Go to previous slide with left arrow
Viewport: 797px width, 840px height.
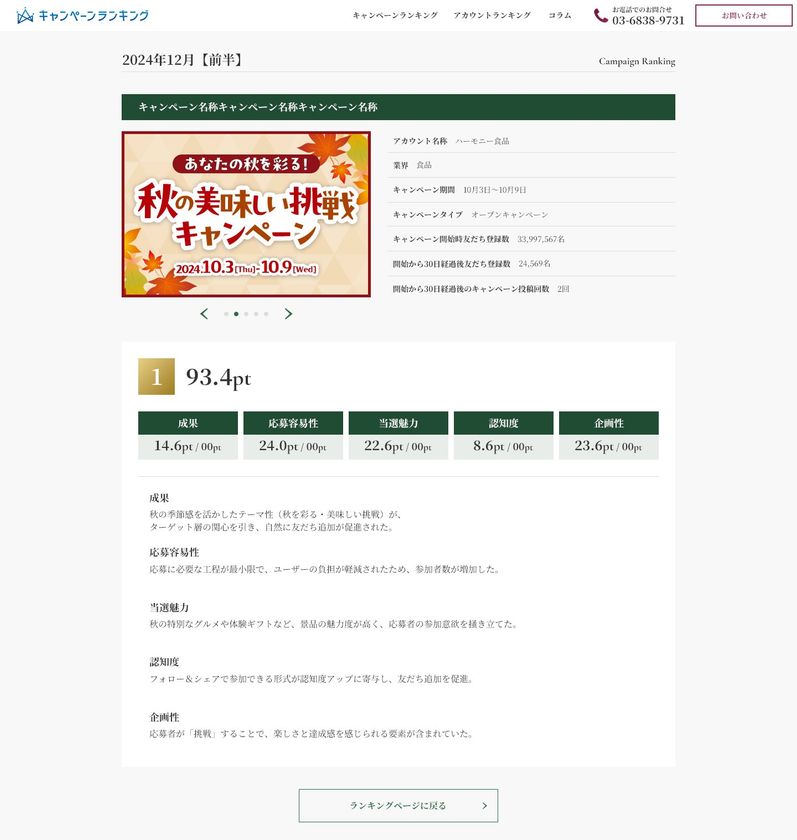point(204,314)
